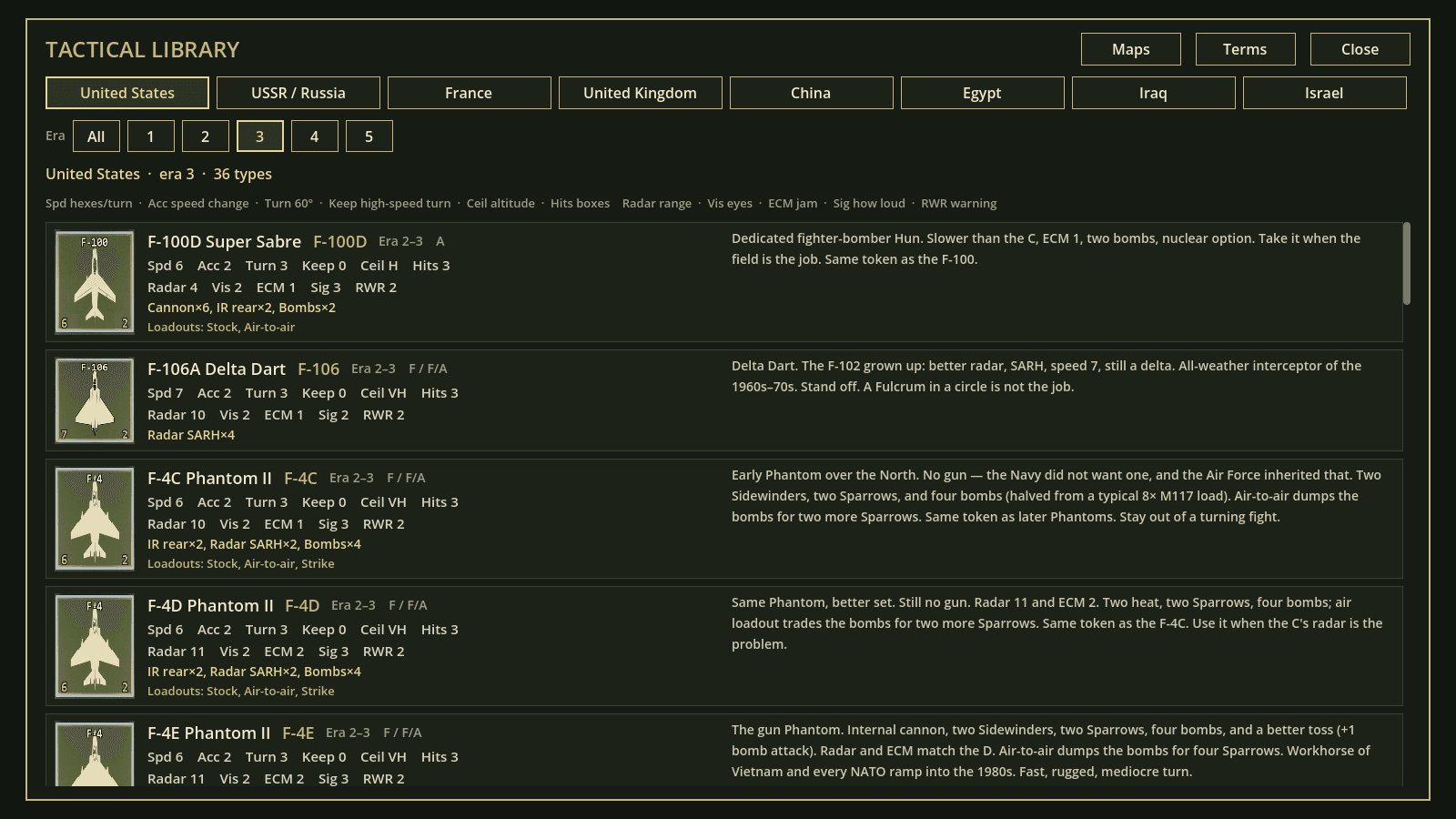1456x819 pixels.
Task: Switch to the Israel tab
Action: (x=1325, y=93)
